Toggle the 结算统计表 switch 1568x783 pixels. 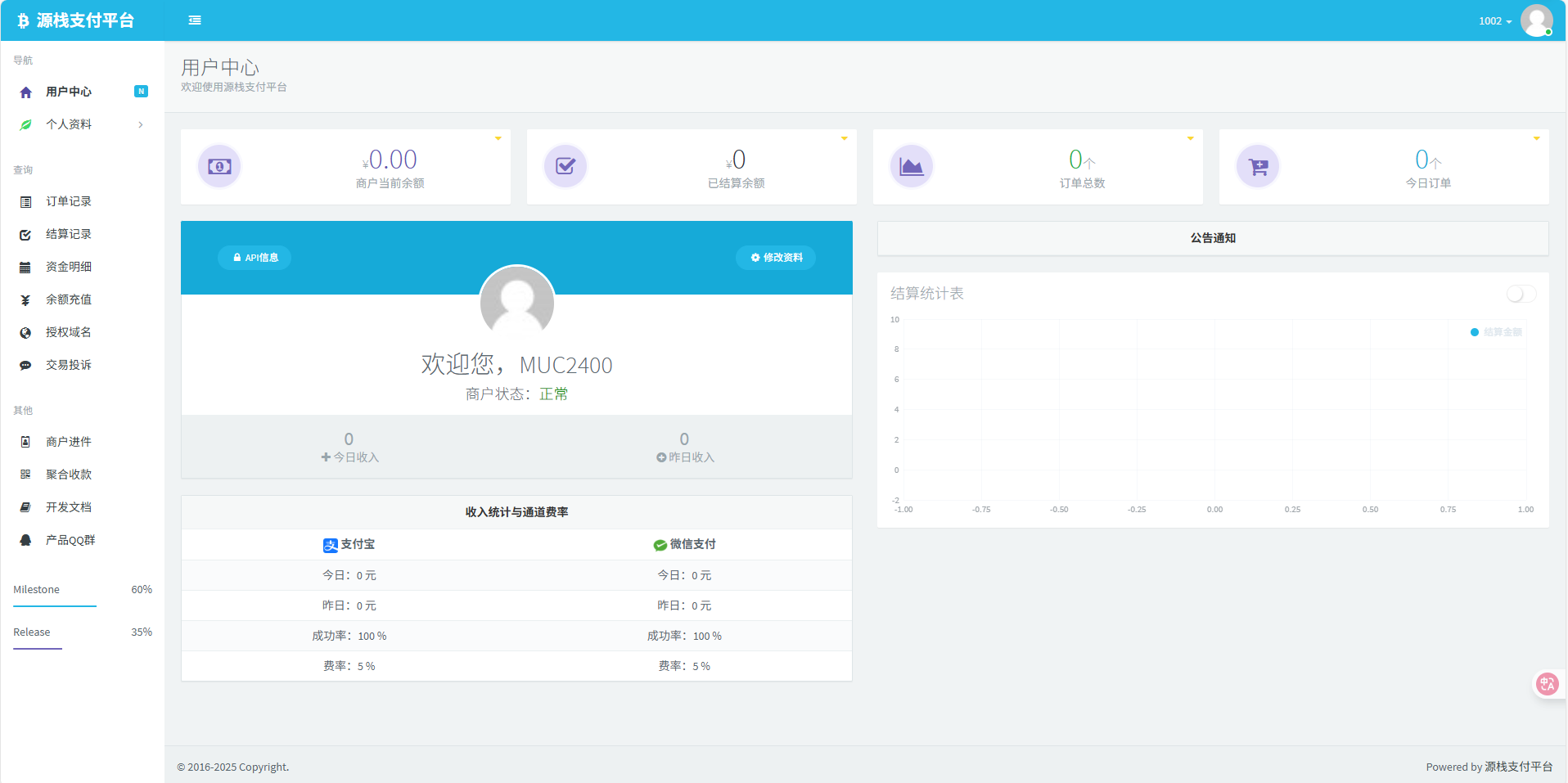1521,294
